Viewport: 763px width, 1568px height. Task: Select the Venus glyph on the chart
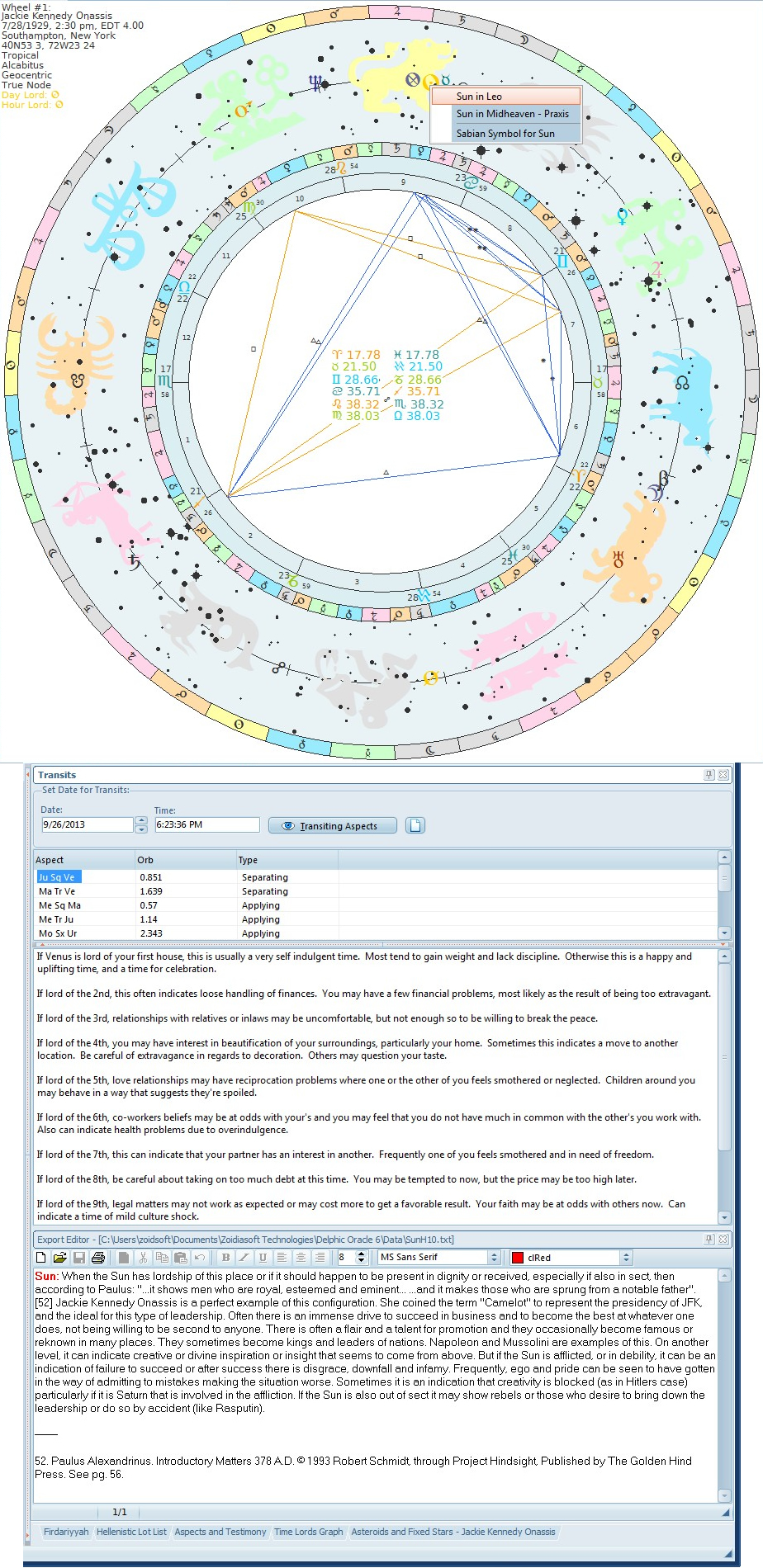621,218
